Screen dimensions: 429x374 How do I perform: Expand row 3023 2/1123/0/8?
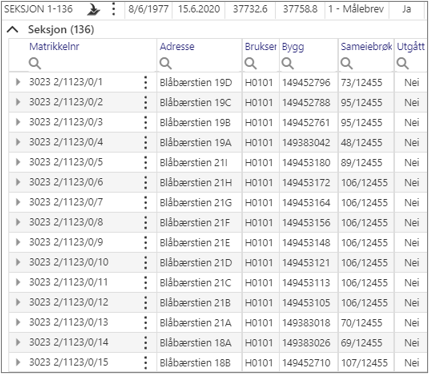(x=18, y=222)
